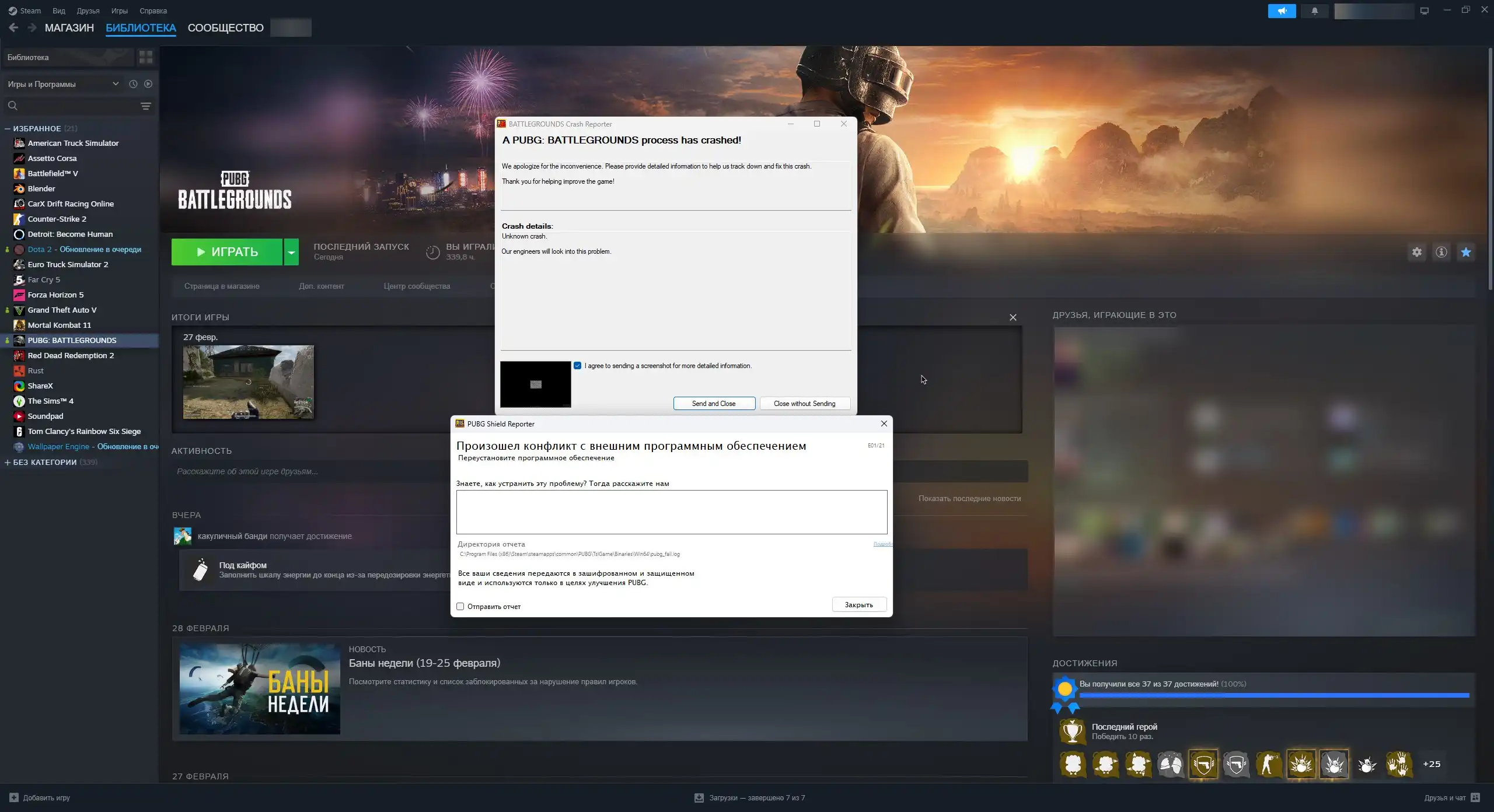1494x812 pixels.
Task: Click the Steam forward navigation arrow
Action: tap(32, 27)
